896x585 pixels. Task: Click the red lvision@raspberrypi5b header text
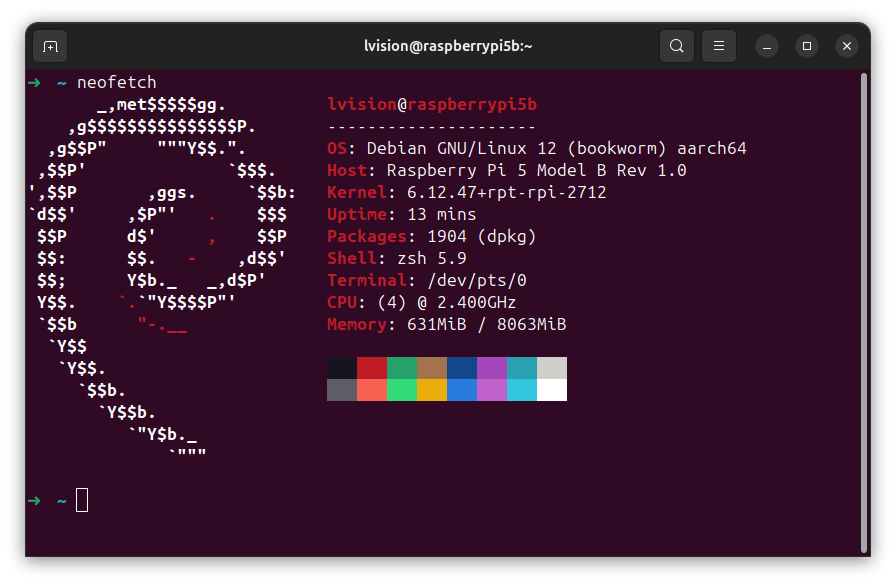(432, 105)
